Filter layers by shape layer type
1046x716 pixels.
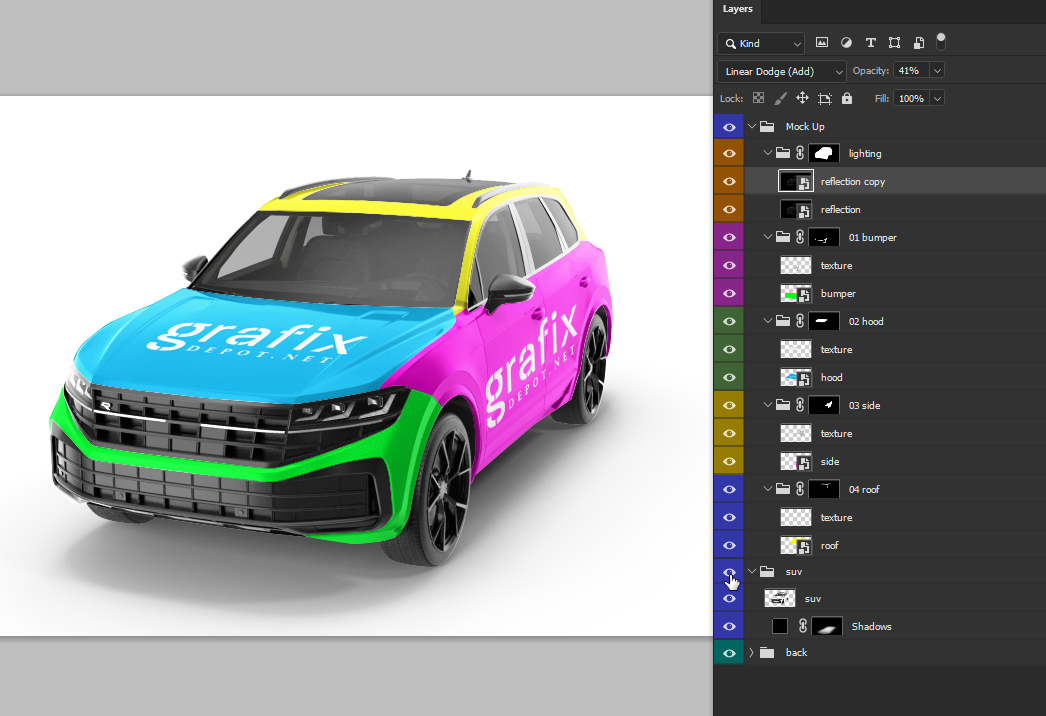894,43
